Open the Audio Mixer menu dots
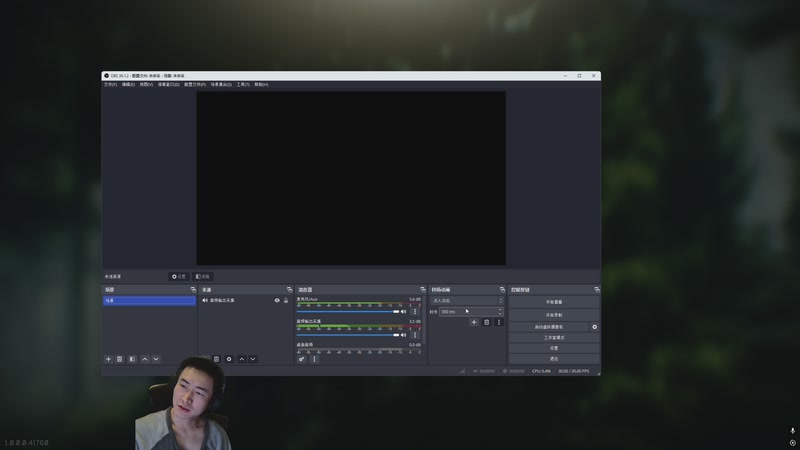800x450 pixels. [314, 359]
